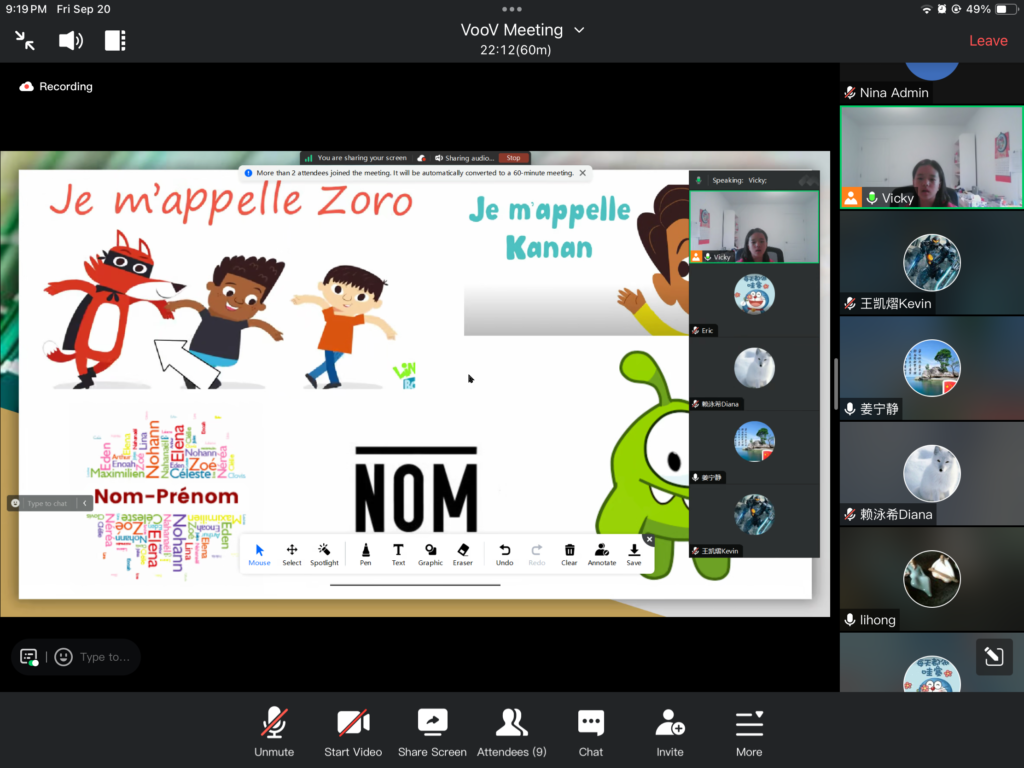Screen dimensions: 1024x768
Task: Tap the annotation pencil floating button
Action: point(993,656)
